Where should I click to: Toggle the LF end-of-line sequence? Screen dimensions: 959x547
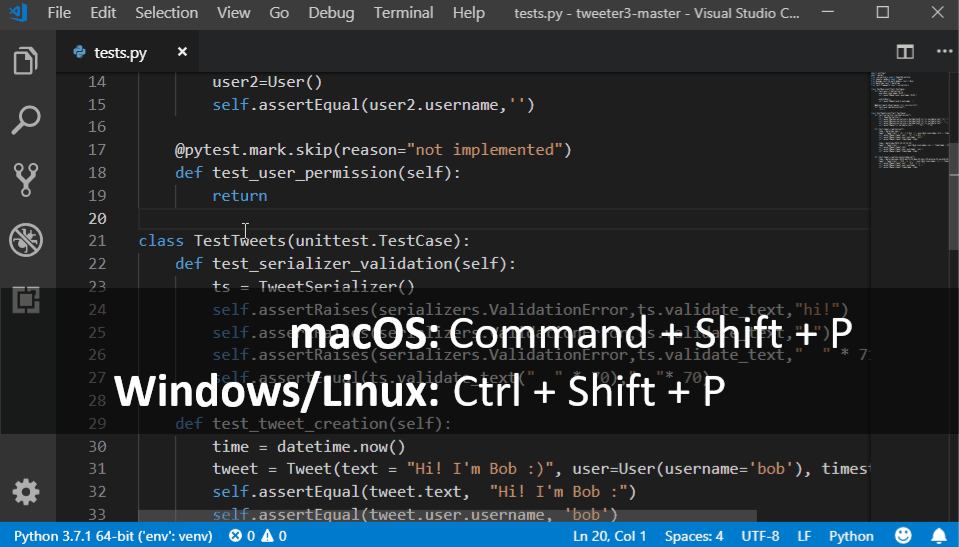coord(804,536)
